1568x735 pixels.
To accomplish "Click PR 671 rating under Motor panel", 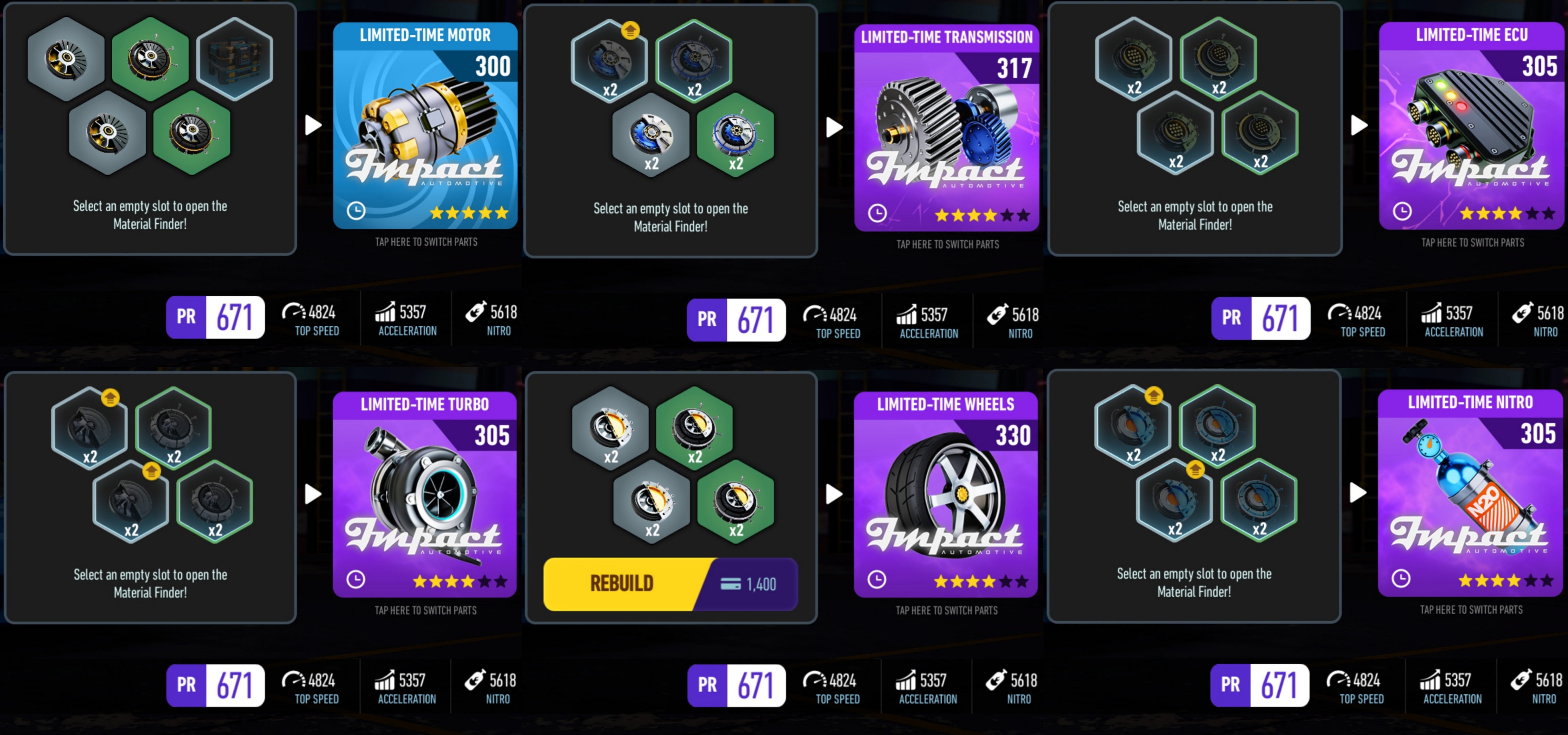I will 216,317.
